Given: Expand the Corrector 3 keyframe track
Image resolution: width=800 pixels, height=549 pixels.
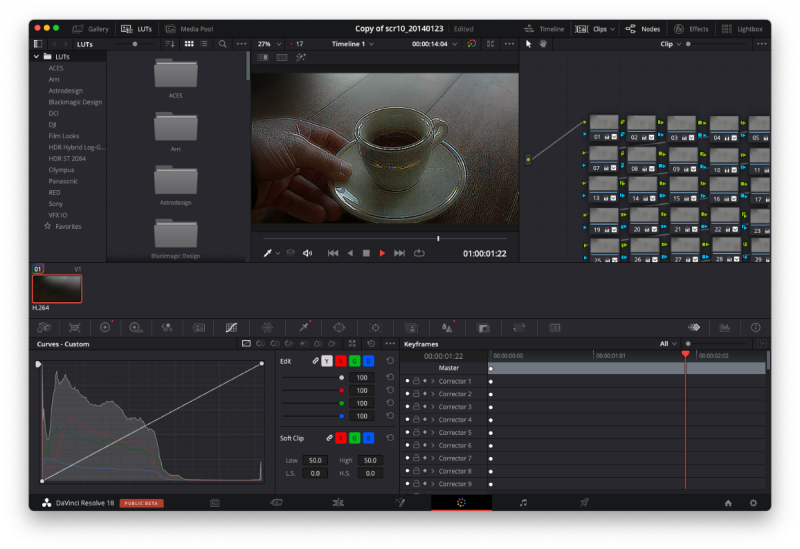Looking at the screenshot, I should click(433, 407).
